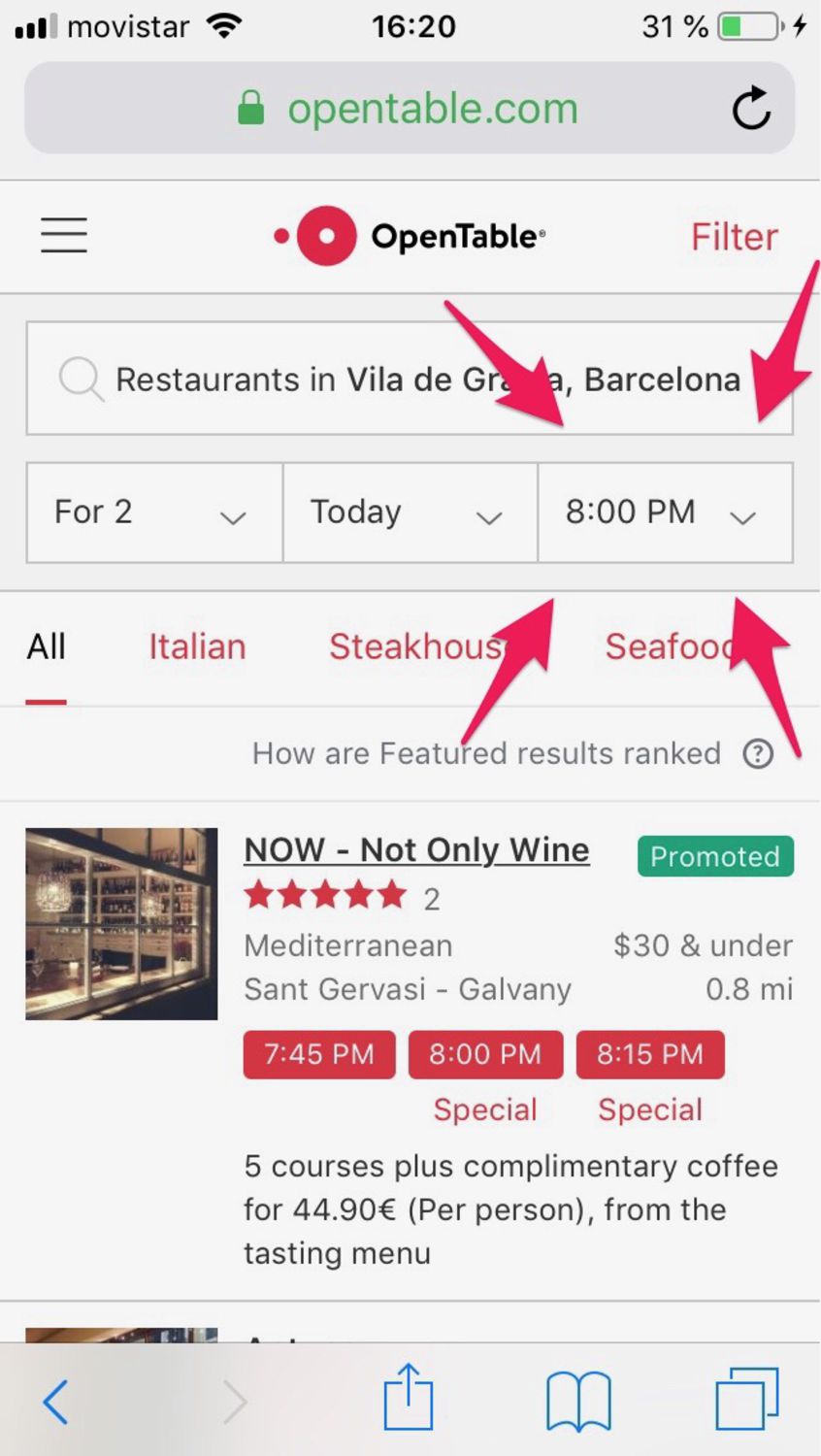Screen dimensions: 821x1456
Task: Expand the 8:00 PM time dropdown
Action: [665, 513]
